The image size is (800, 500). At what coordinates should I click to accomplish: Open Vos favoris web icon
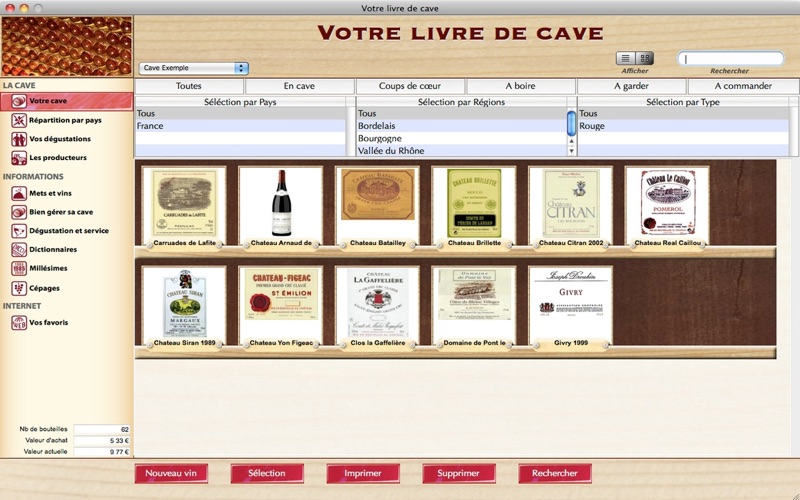[19, 322]
